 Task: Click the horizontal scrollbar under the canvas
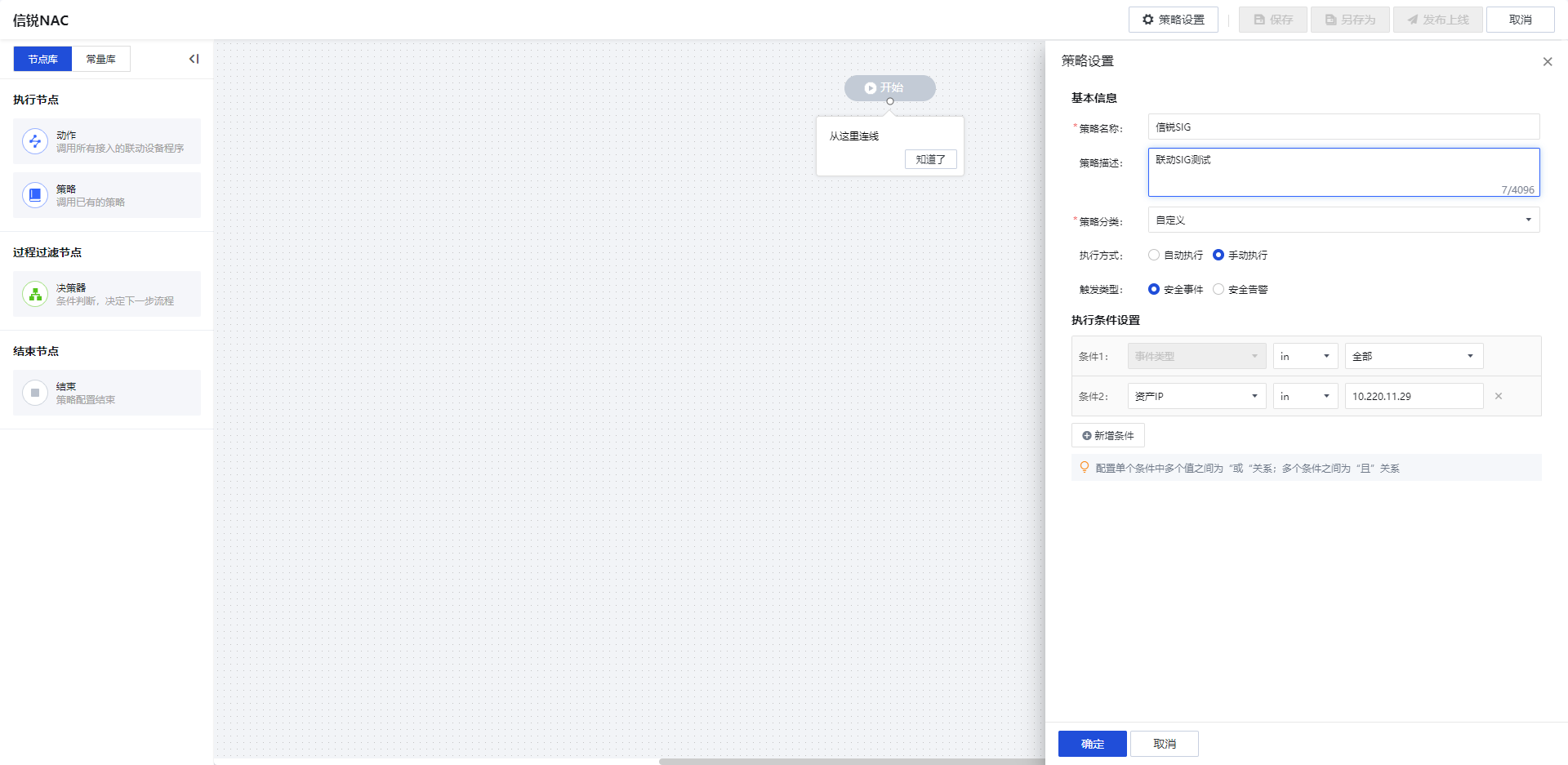[852, 761]
